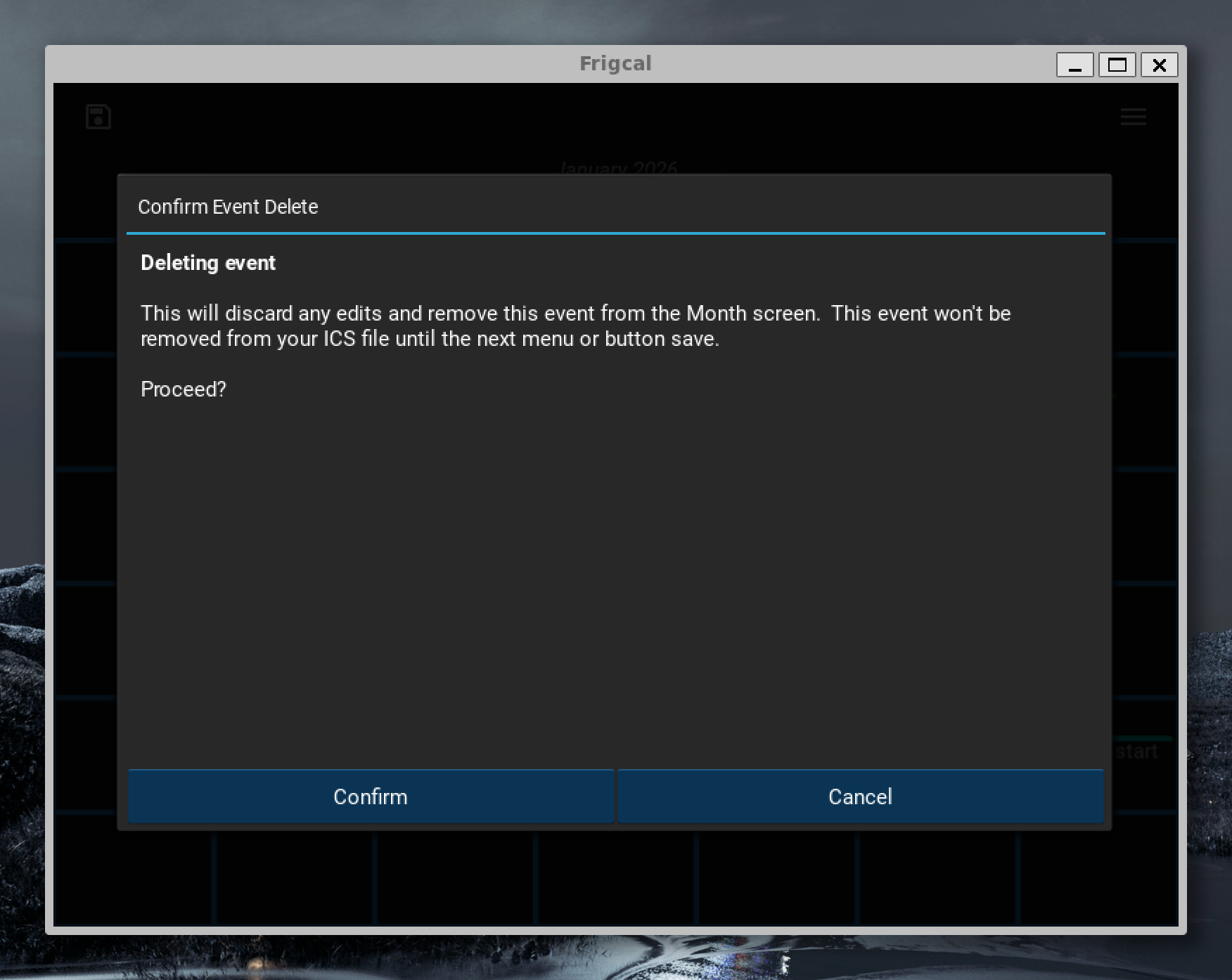Close the Frigcal window
The image size is (1232, 980).
pyautogui.click(x=1160, y=65)
